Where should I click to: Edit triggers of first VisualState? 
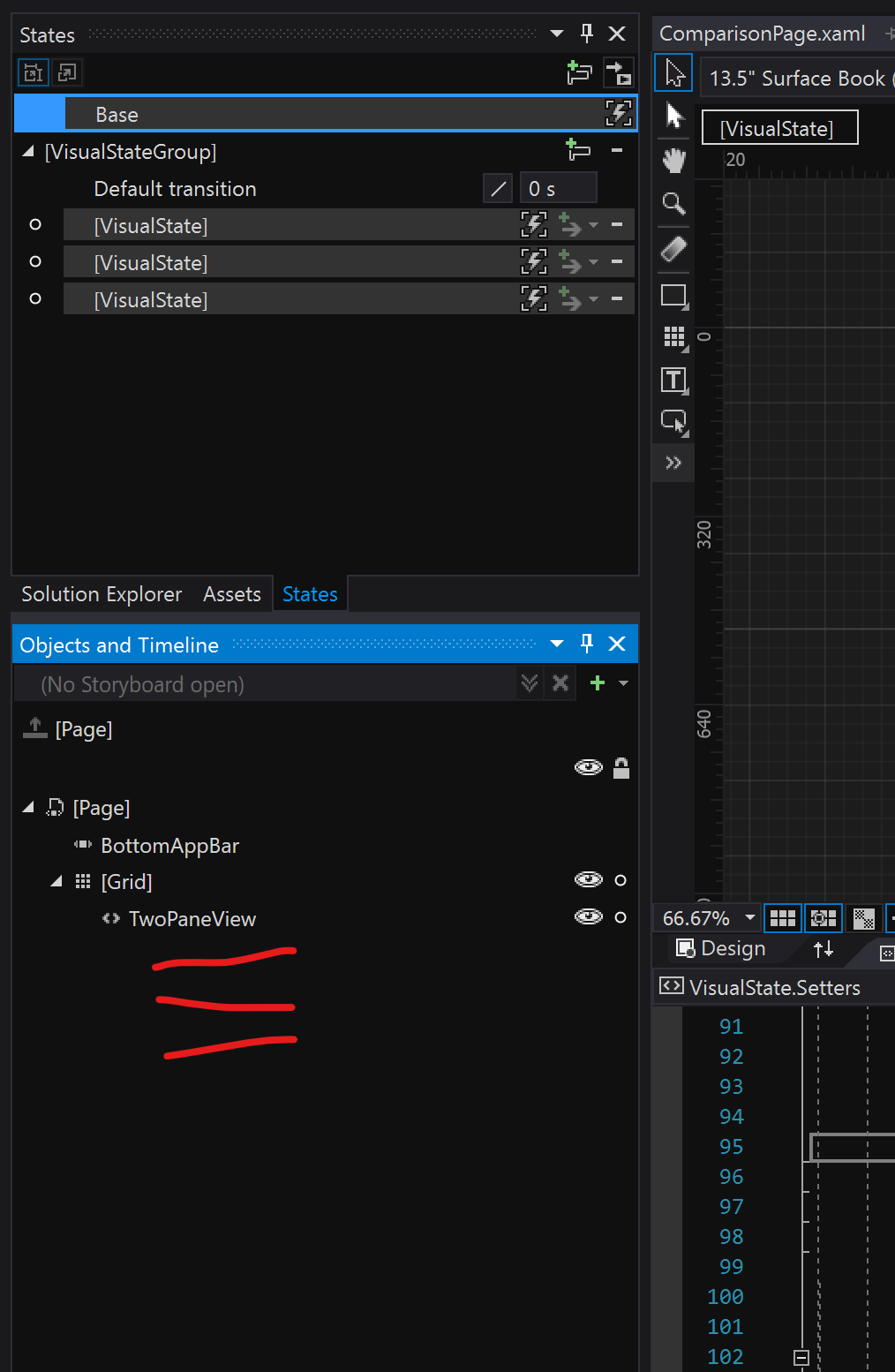pos(533,225)
